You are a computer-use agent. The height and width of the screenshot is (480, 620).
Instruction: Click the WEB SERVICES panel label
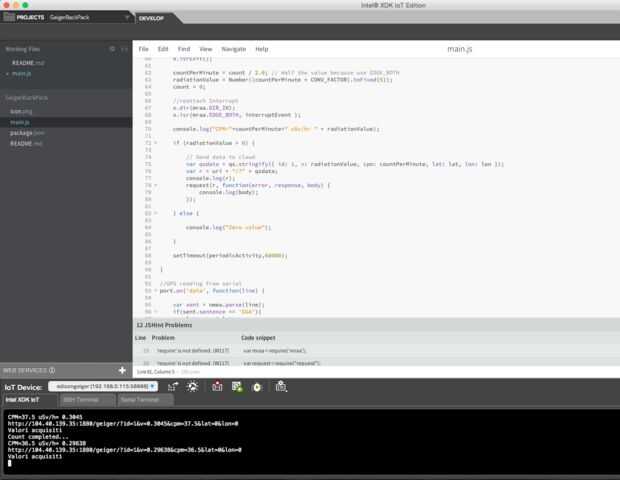click(25, 370)
